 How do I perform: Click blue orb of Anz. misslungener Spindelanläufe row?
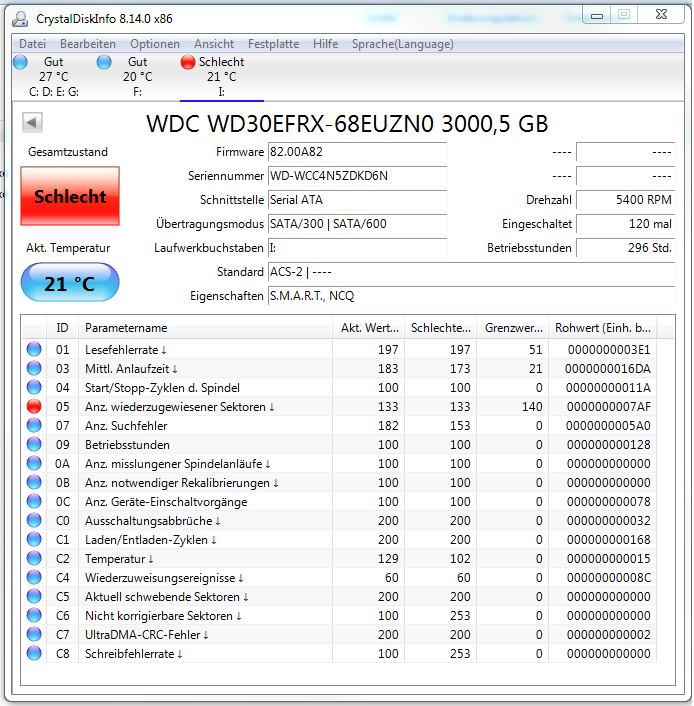34,463
